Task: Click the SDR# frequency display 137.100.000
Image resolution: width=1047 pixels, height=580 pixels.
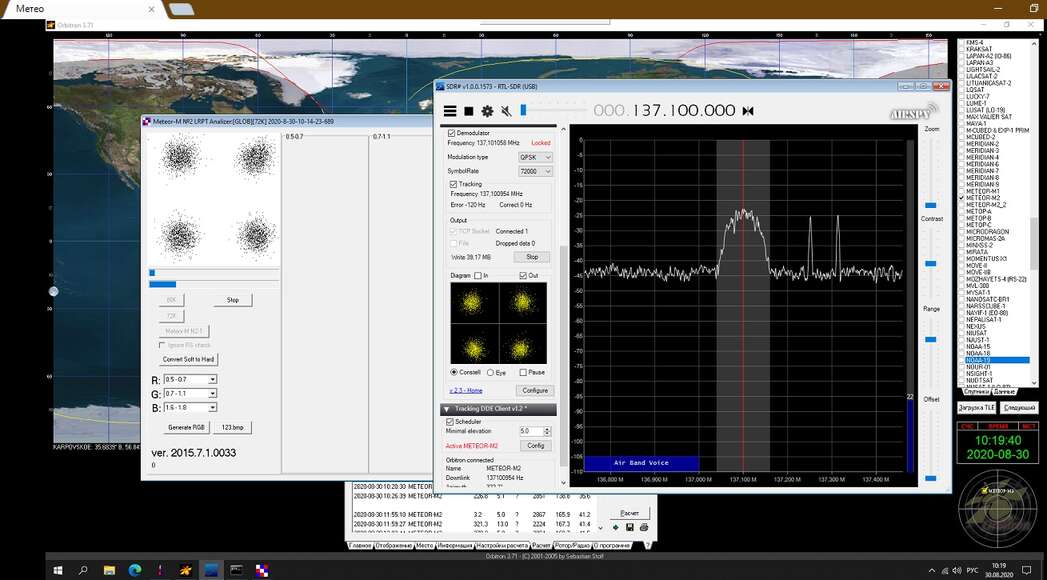Action: click(x=664, y=111)
